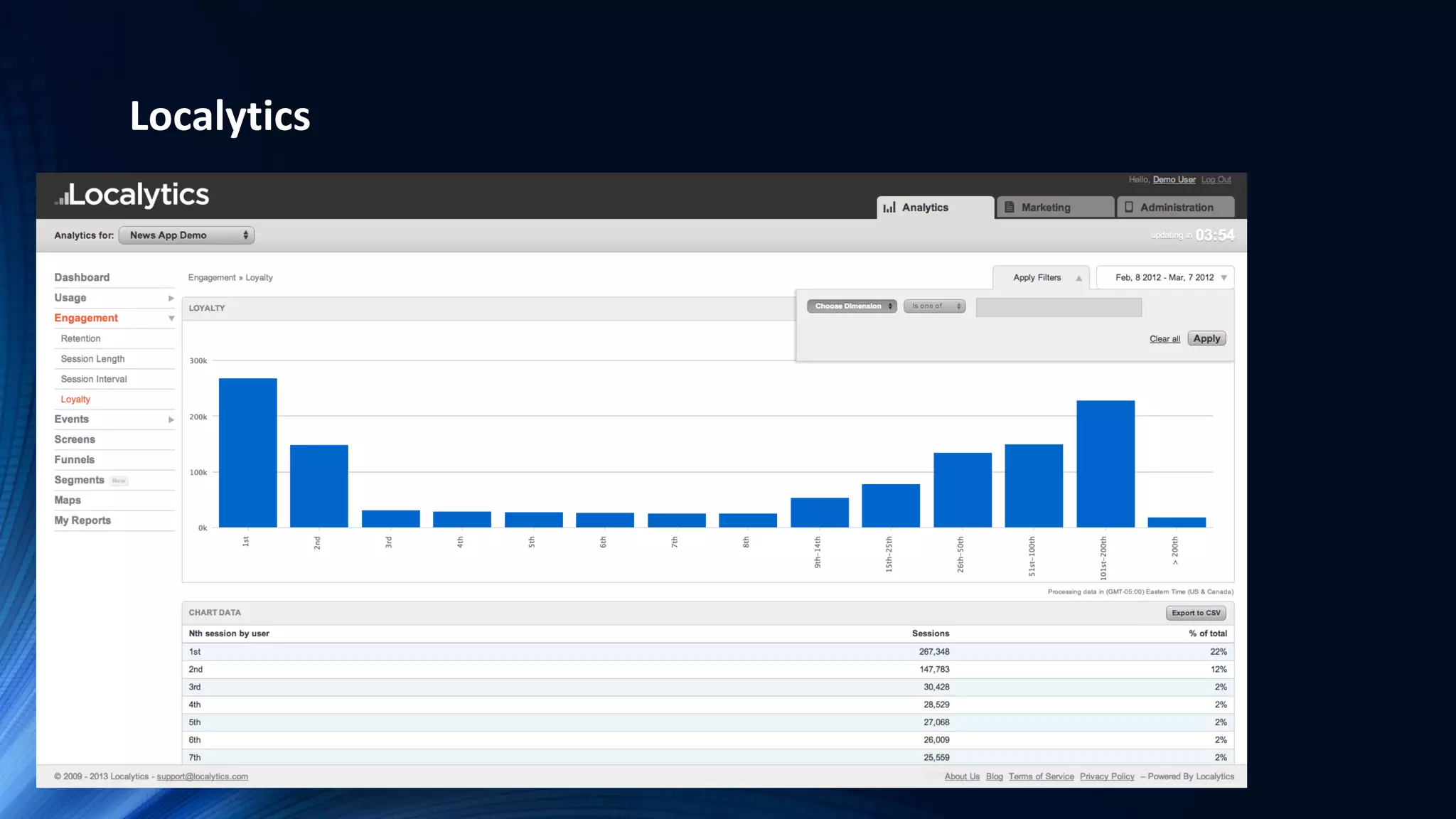The width and height of the screenshot is (1456, 819).
Task: Click the Administration tab device icon
Action: click(x=1128, y=207)
